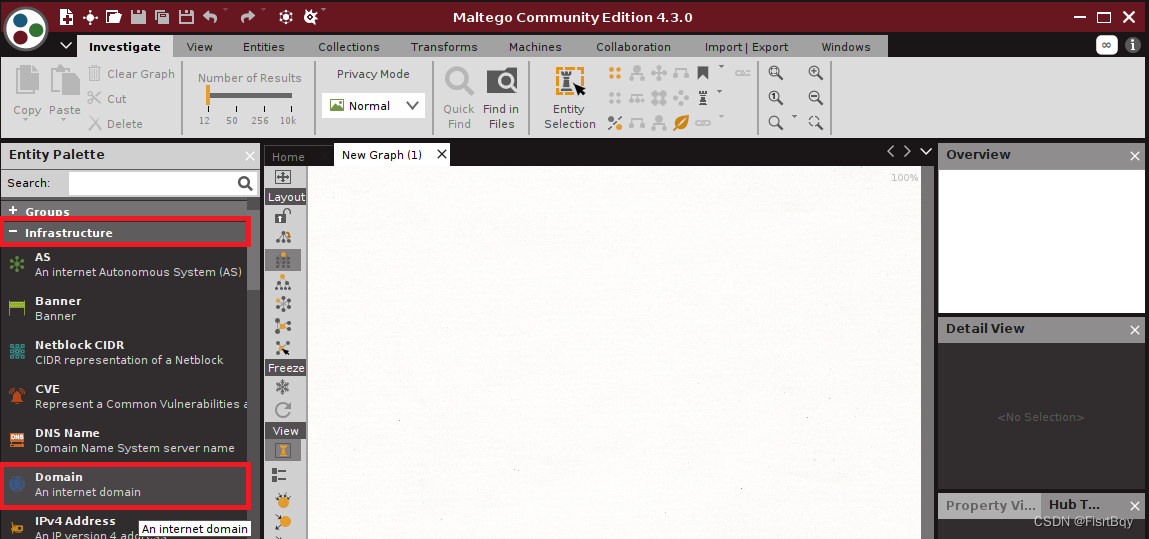This screenshot has width=1149, height=539.
Task: Click the Number of Results slider handle
Action: tap(208, 95)
